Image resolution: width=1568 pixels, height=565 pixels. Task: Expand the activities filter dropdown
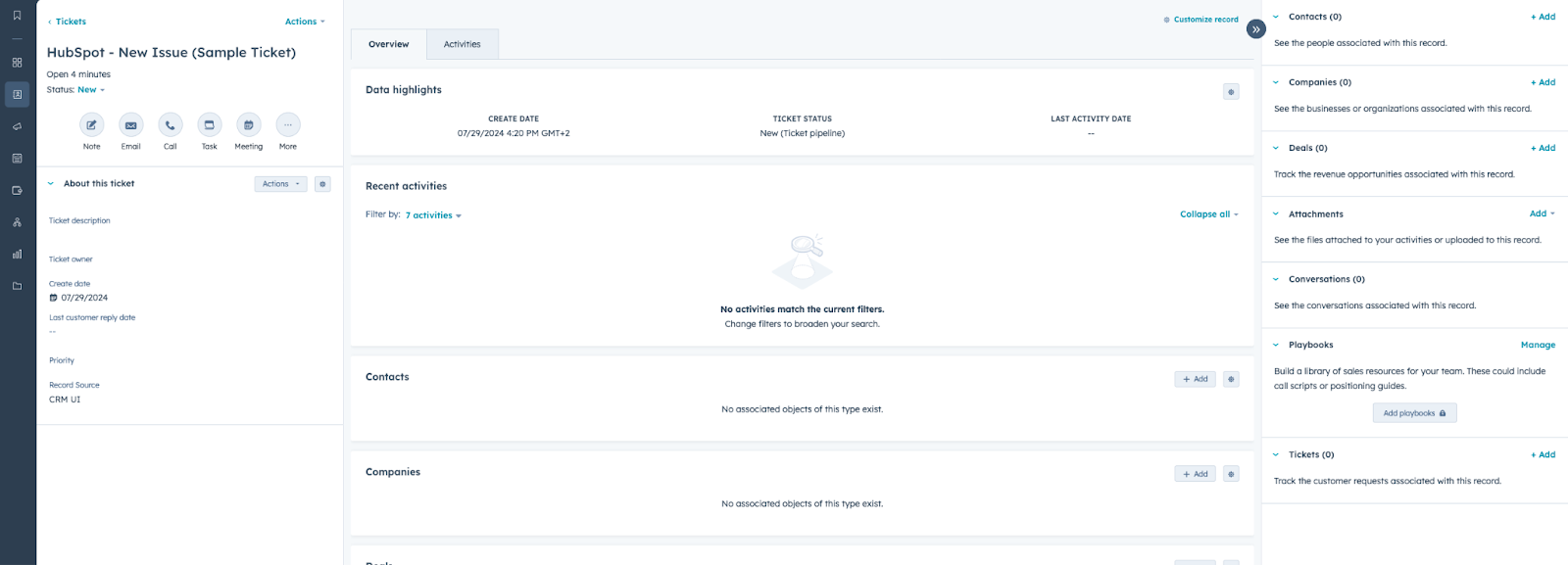coord(433,215)
